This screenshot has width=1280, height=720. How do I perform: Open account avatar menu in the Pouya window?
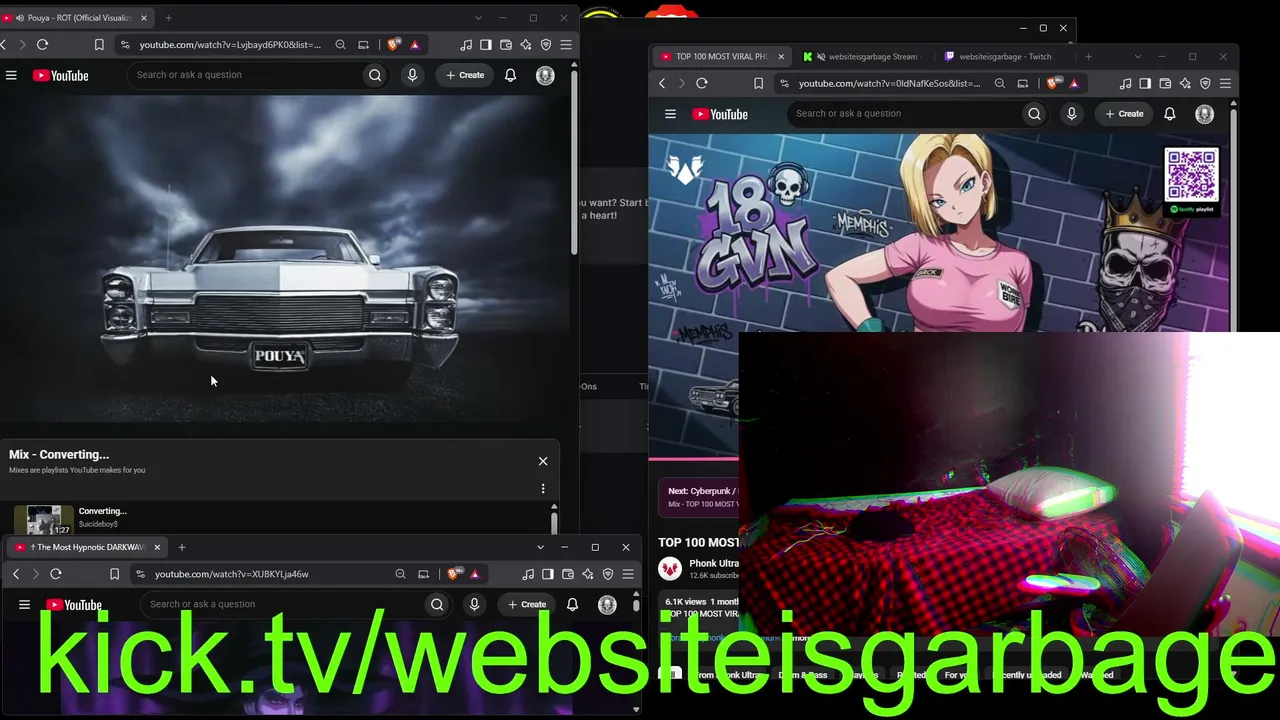(545, 75)
